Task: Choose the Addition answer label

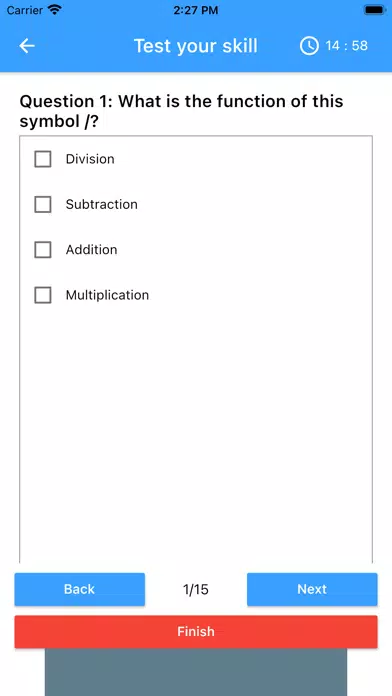Action: pos(91,249)
